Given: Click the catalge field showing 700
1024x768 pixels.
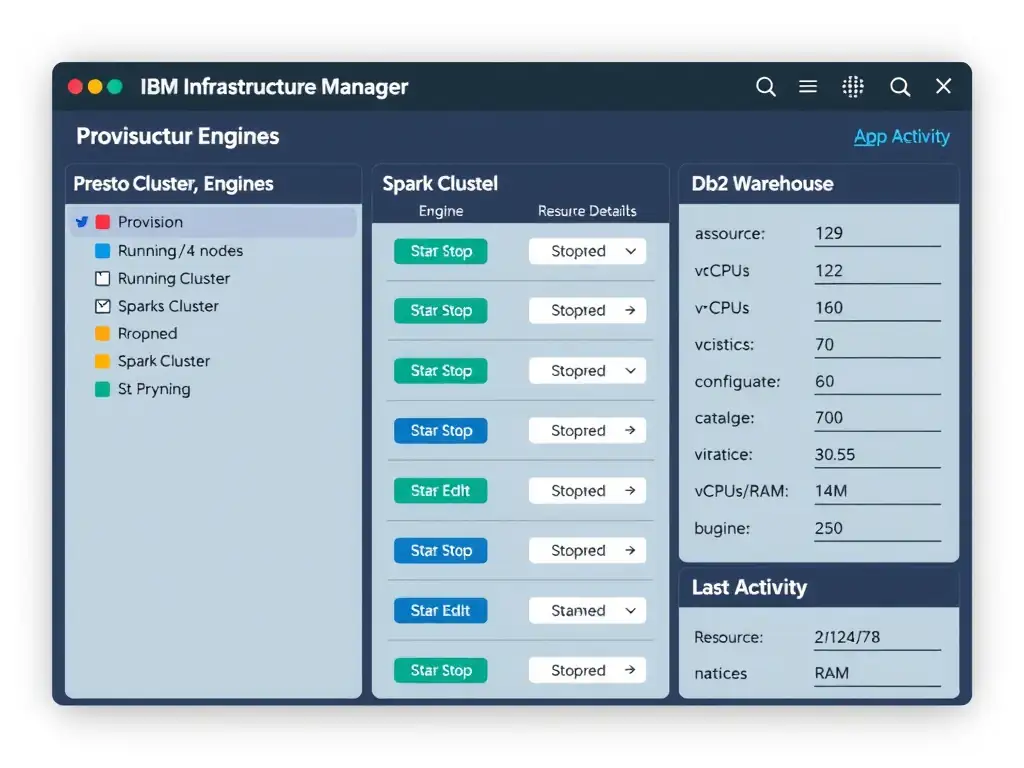Looking at the screenshot, I should pyautogui.click(x=877, y=418).
